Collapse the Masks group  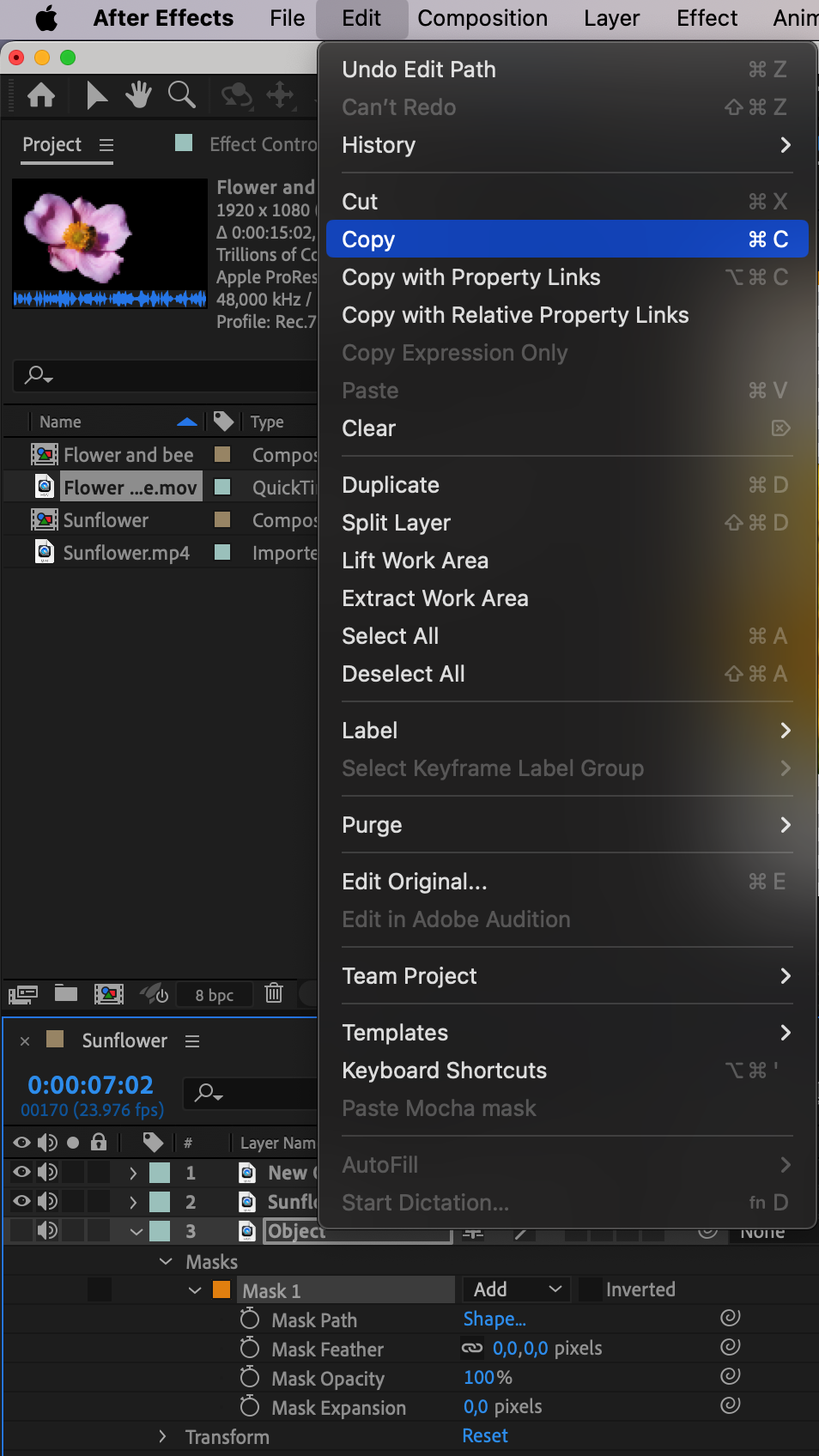click(x=166, y=1261)
